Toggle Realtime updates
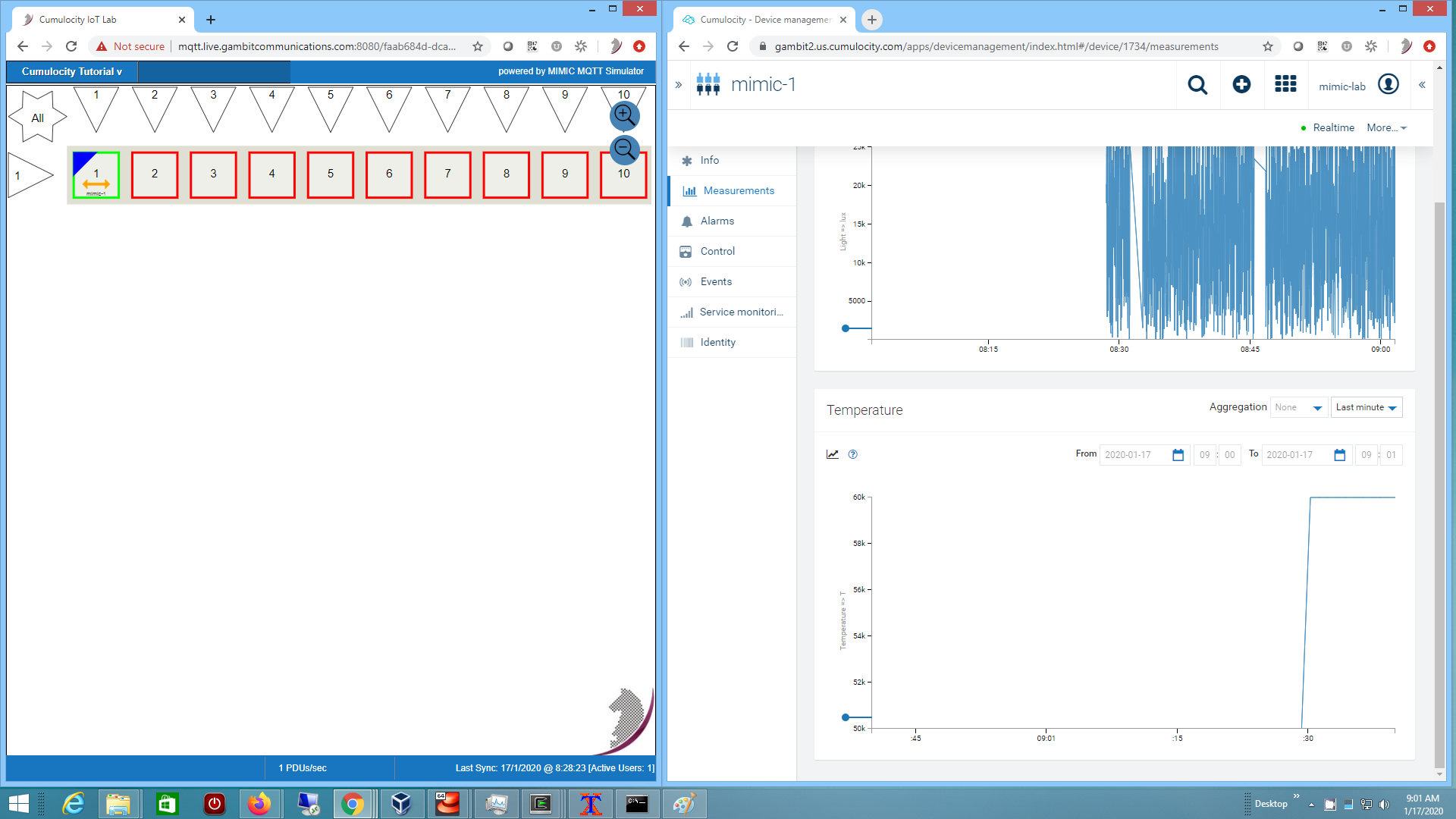Image resolution: width=1456 pixels, height=819 pixels. (x=1327, y=127)
